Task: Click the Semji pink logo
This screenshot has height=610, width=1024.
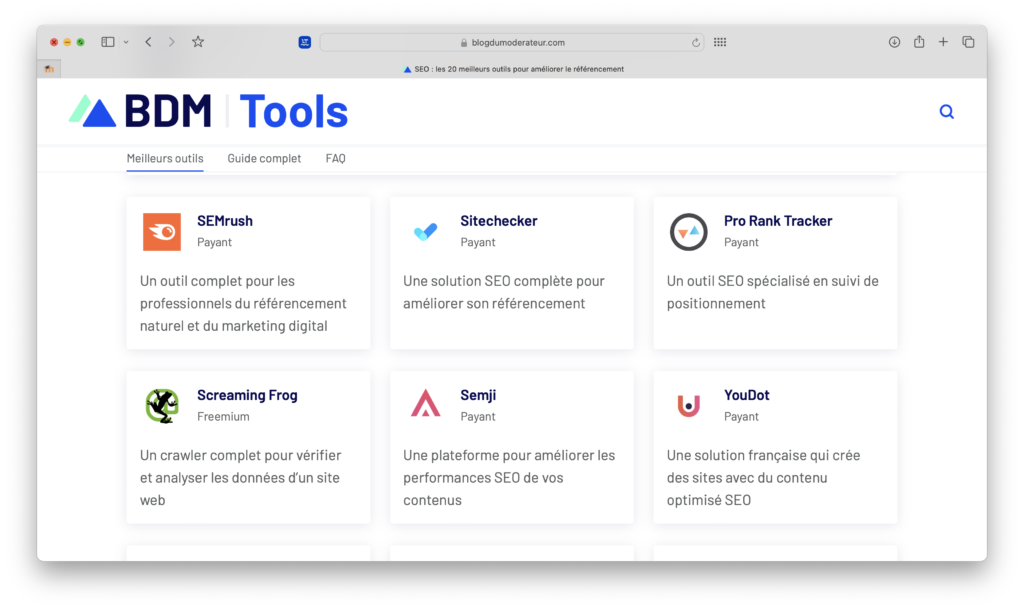Action: pyautogui.click(x=425, y=404)
